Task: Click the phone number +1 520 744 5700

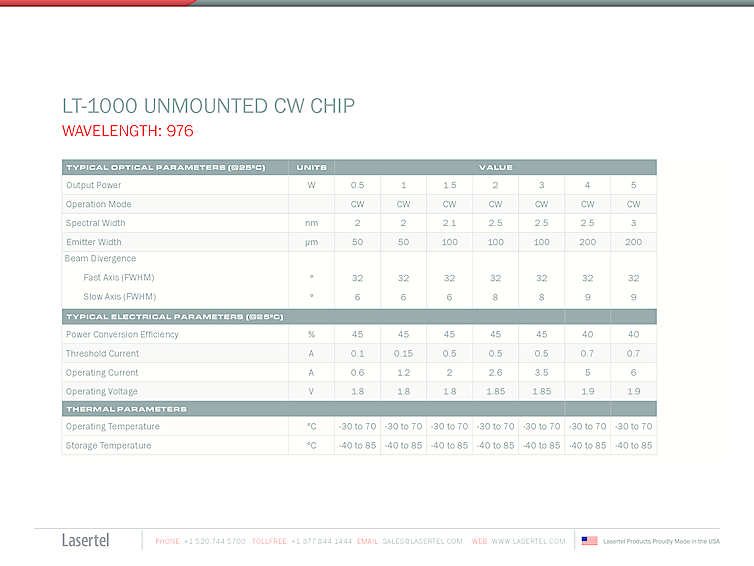Action: pyautogui.click(x=214, y=541)
